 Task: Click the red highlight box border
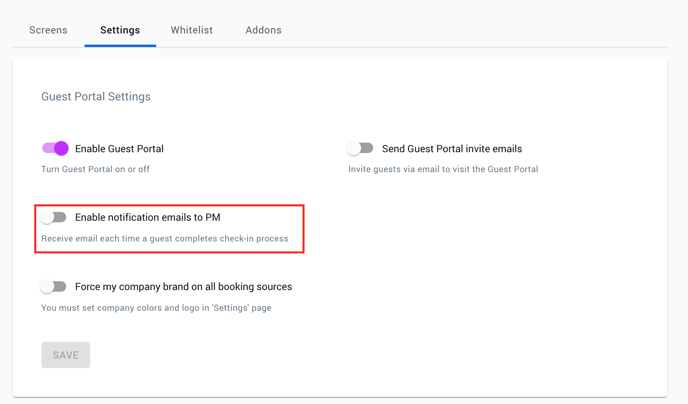tap(169, 205)
